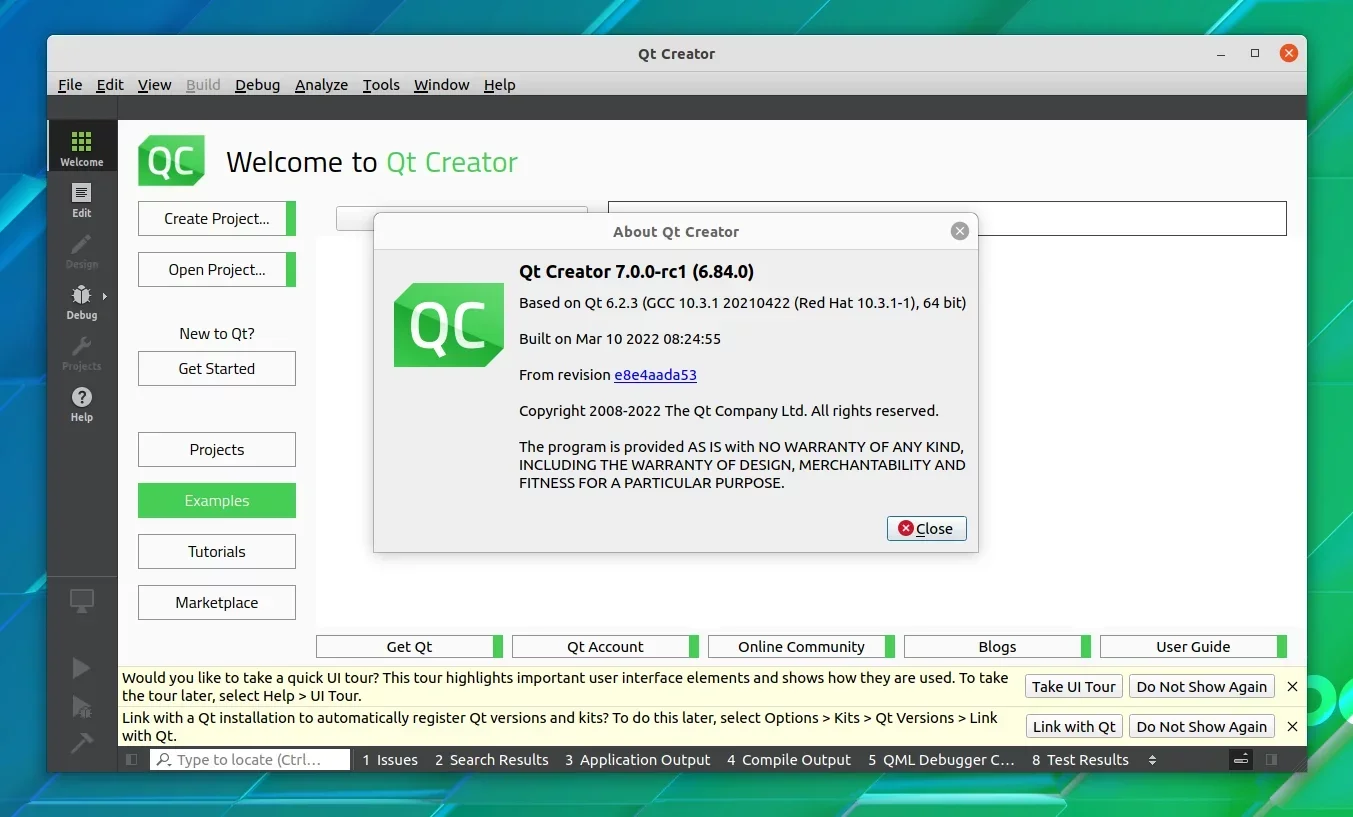Expand the output panes chooser arrows
Screen dimensions: 1353x817
pyautogui.click(x=1152, y=760)
